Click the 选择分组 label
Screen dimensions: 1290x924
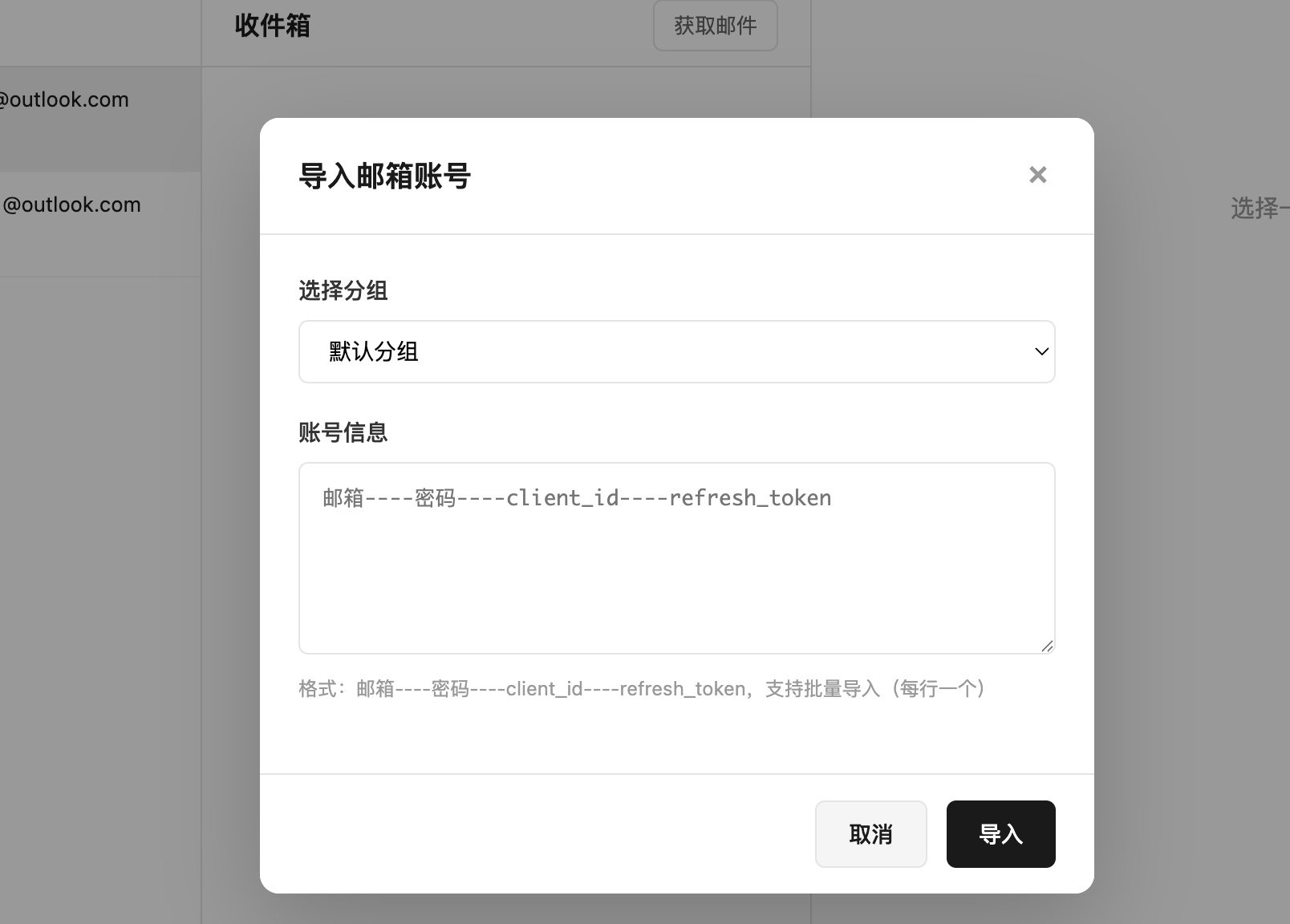coord(343,290)
